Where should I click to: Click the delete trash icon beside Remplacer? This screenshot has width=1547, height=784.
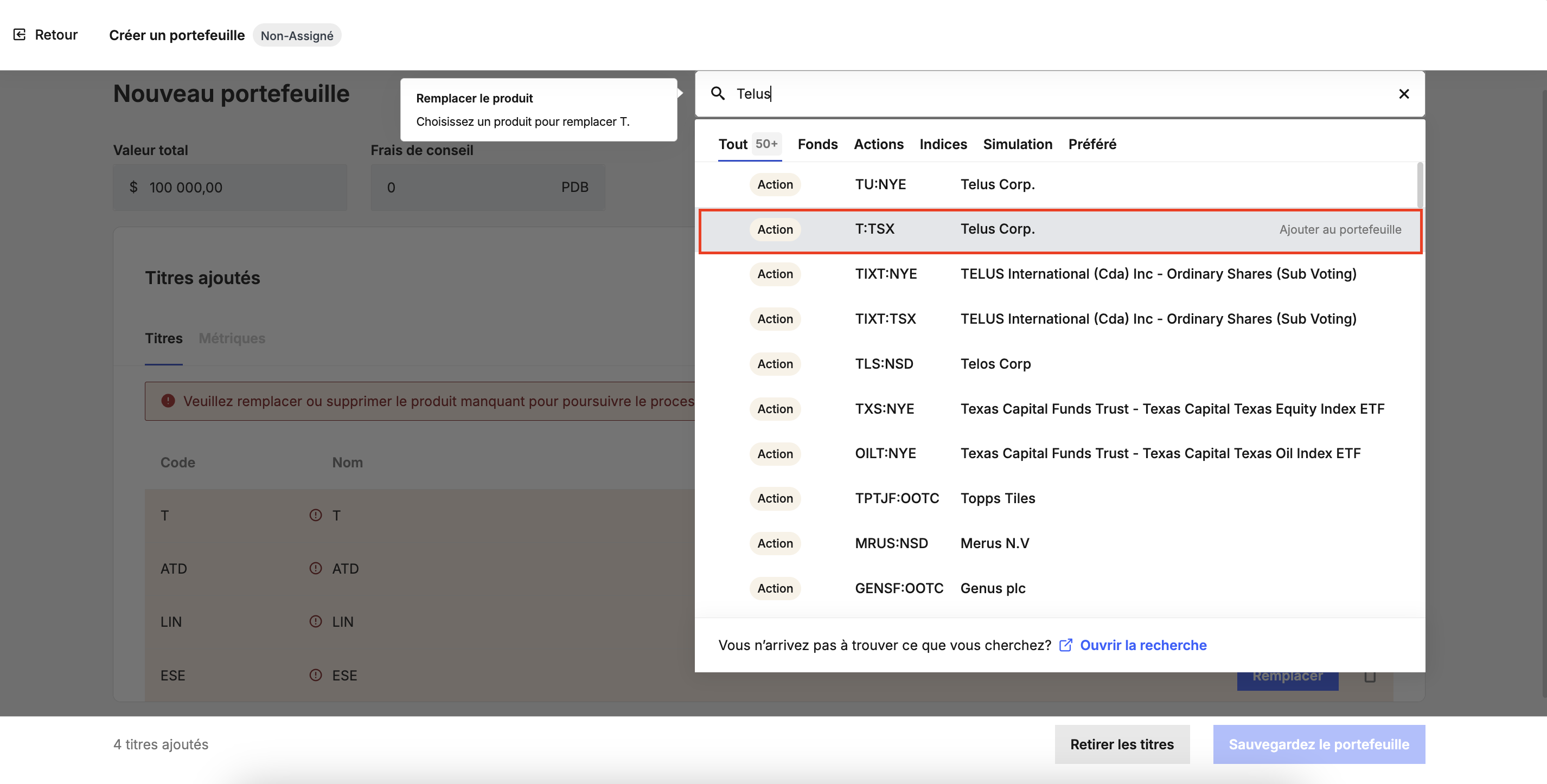1369,677
